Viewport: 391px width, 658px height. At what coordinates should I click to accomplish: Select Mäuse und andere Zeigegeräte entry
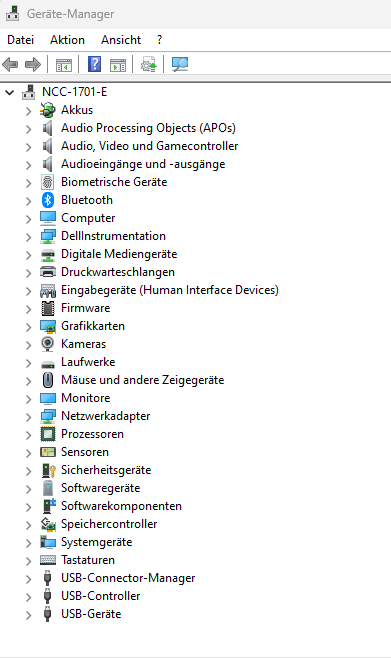tap(142, 380)
